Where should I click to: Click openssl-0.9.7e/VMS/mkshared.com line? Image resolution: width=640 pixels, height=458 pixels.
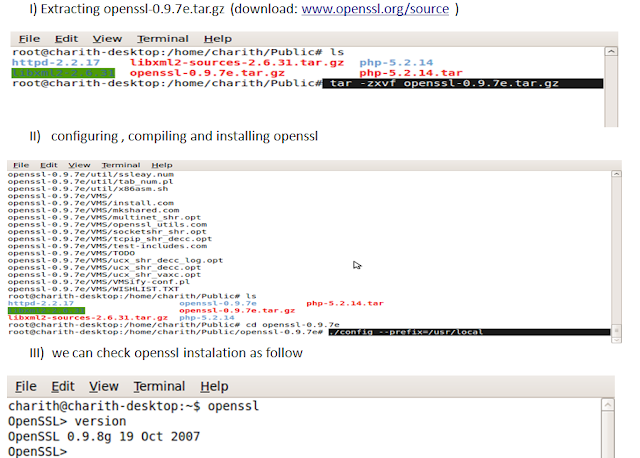click(x=93, y=210)
